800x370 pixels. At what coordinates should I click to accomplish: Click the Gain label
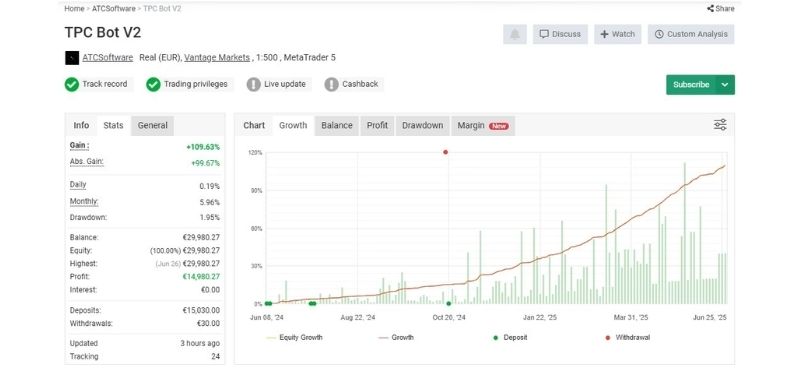point(80,146)
